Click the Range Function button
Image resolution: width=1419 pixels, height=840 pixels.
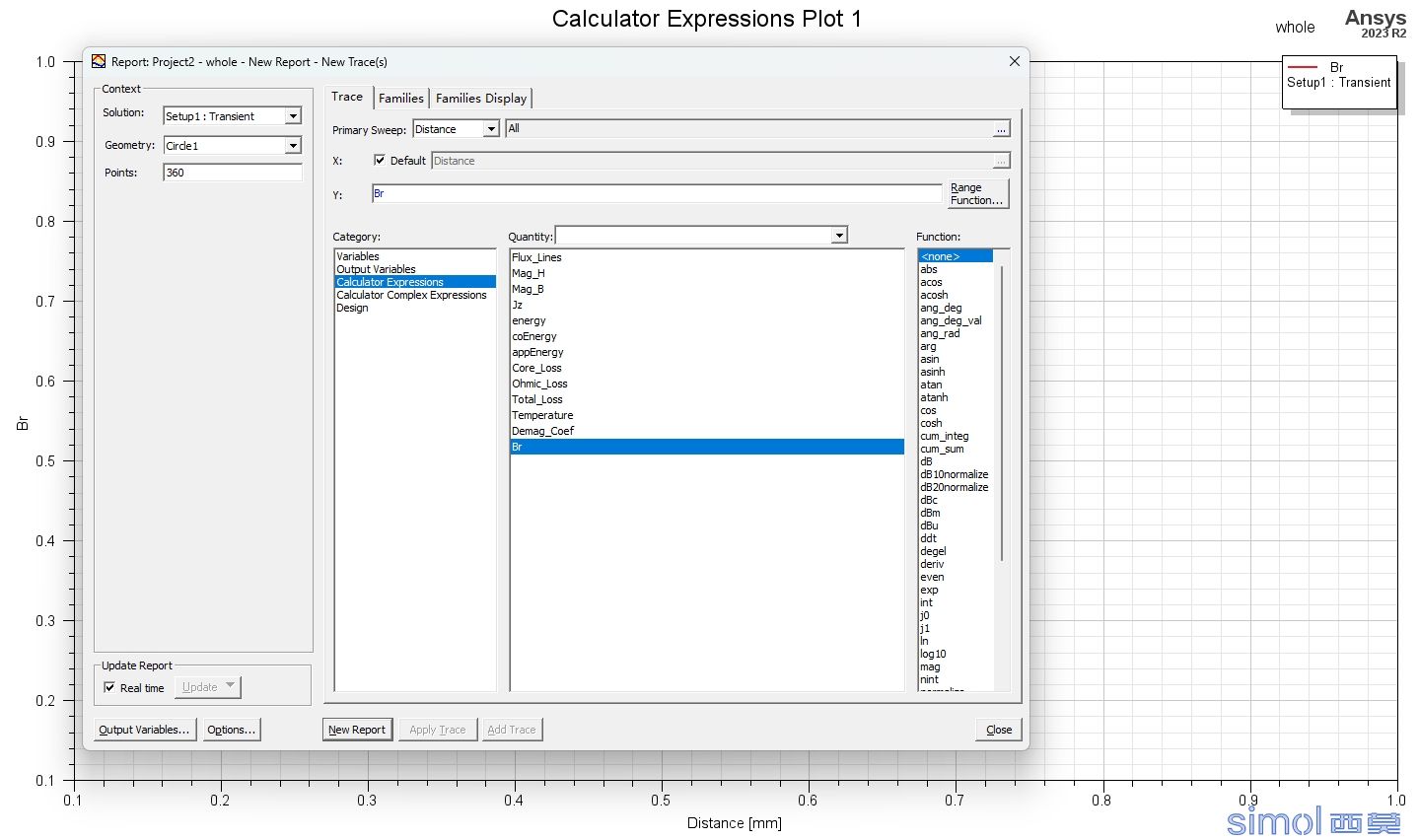(x=977, y=193)
